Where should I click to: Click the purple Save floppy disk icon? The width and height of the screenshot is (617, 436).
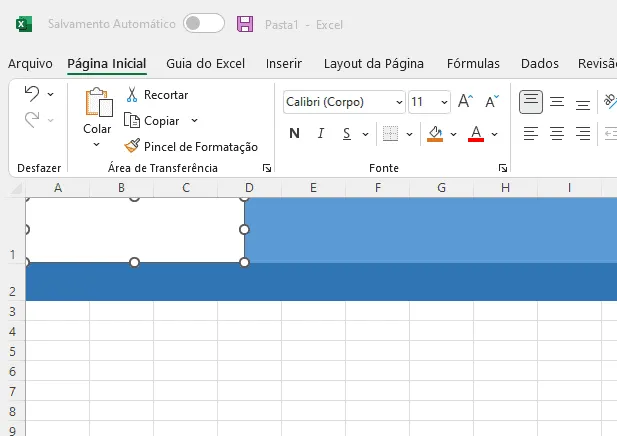(x=245, y=24)
